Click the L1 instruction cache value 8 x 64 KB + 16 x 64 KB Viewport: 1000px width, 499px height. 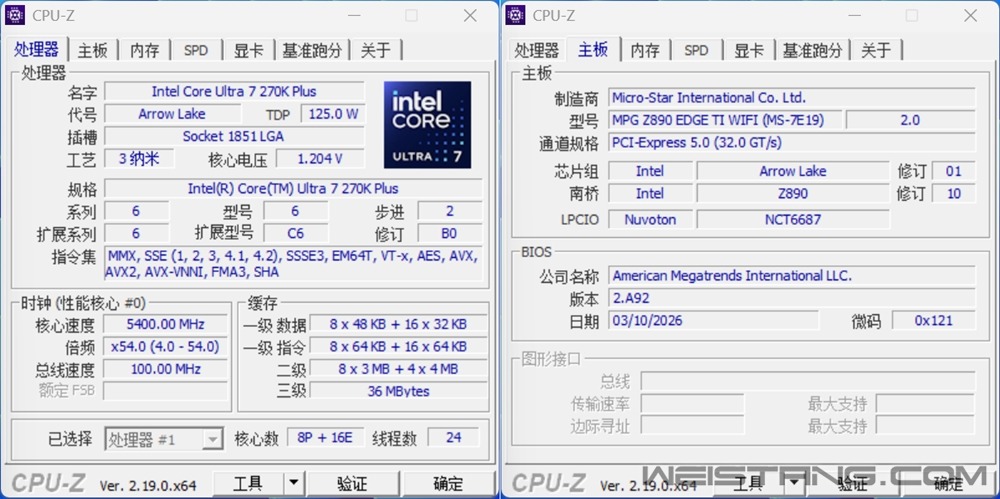(x=399, y=346)
